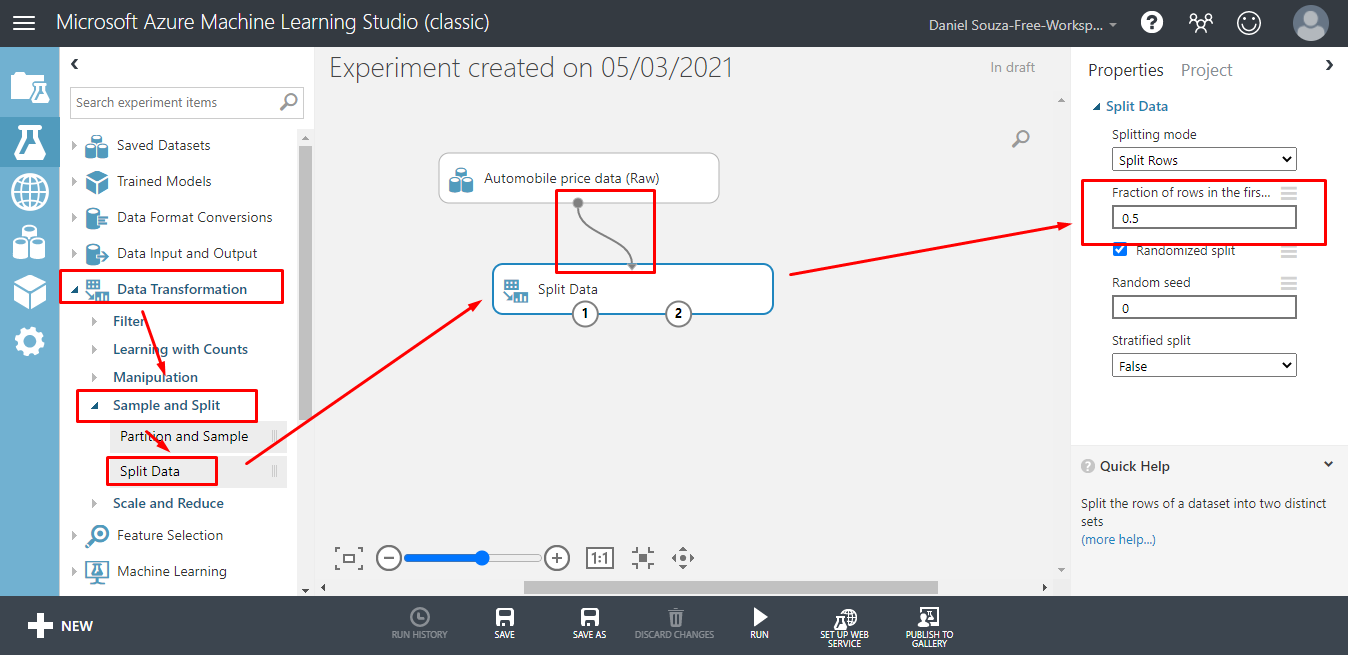This screenshot has width=1348, height=655.
Task: Toggle the Randomized split checkbox
Action: (1120, 250)
